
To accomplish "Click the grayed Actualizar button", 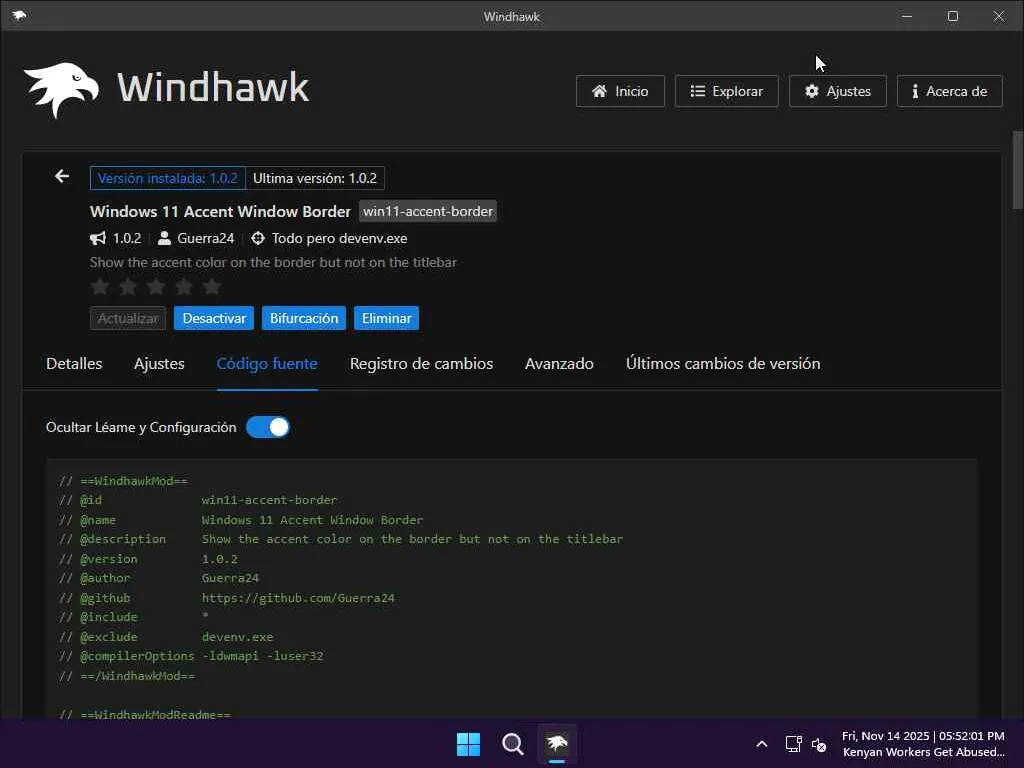I will [x=128, y=318].
